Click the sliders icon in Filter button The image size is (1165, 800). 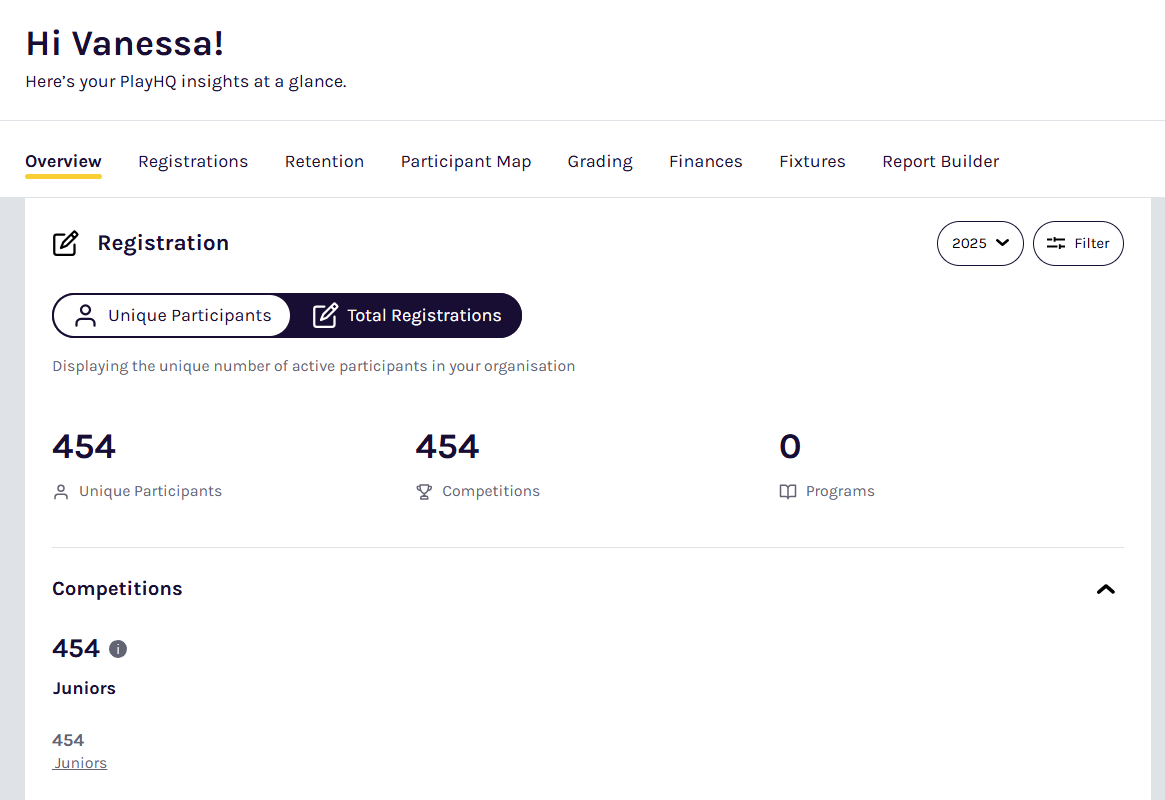coord(1056,243)
